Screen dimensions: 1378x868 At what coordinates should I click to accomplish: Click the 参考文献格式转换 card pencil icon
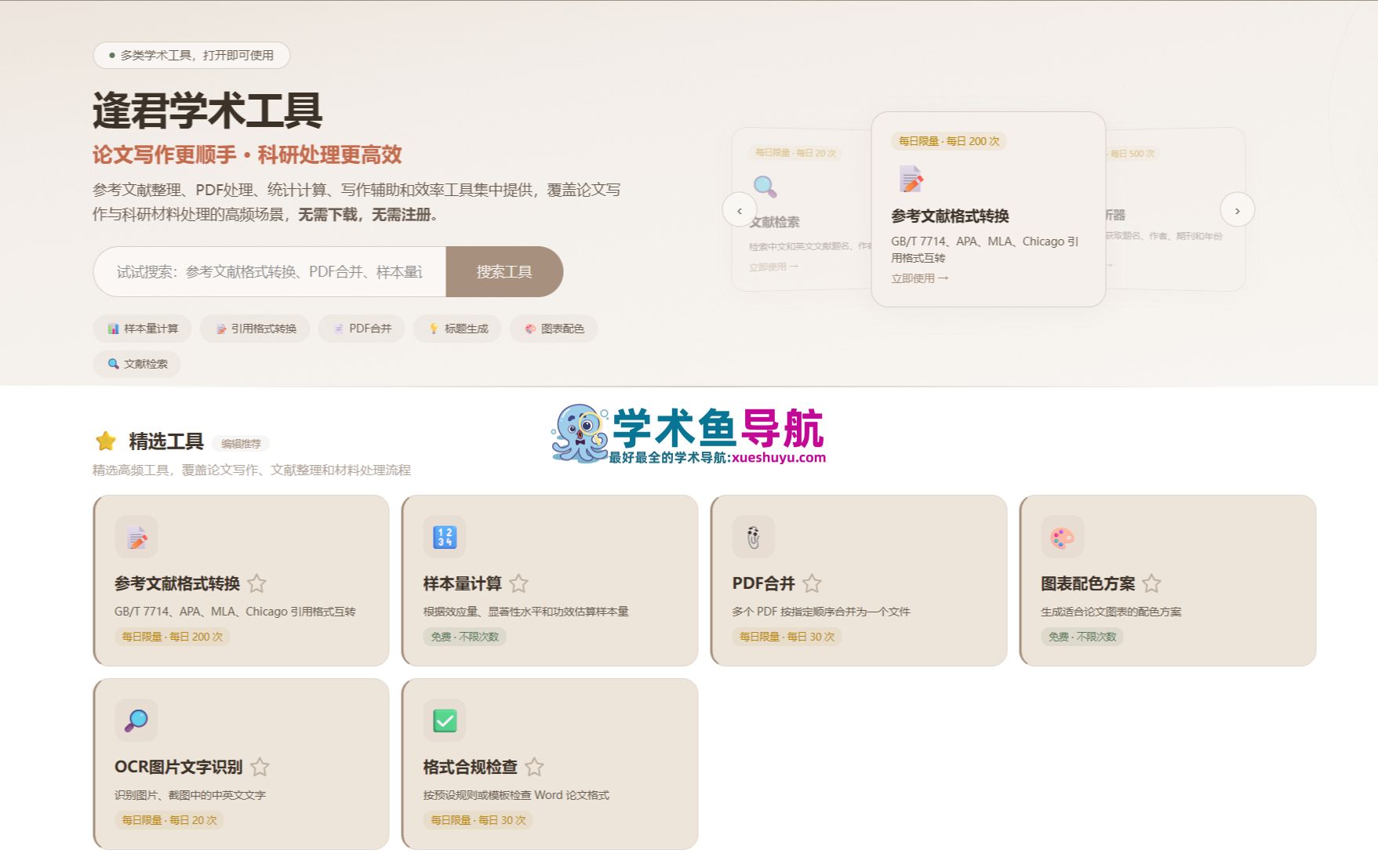[136, 537]
